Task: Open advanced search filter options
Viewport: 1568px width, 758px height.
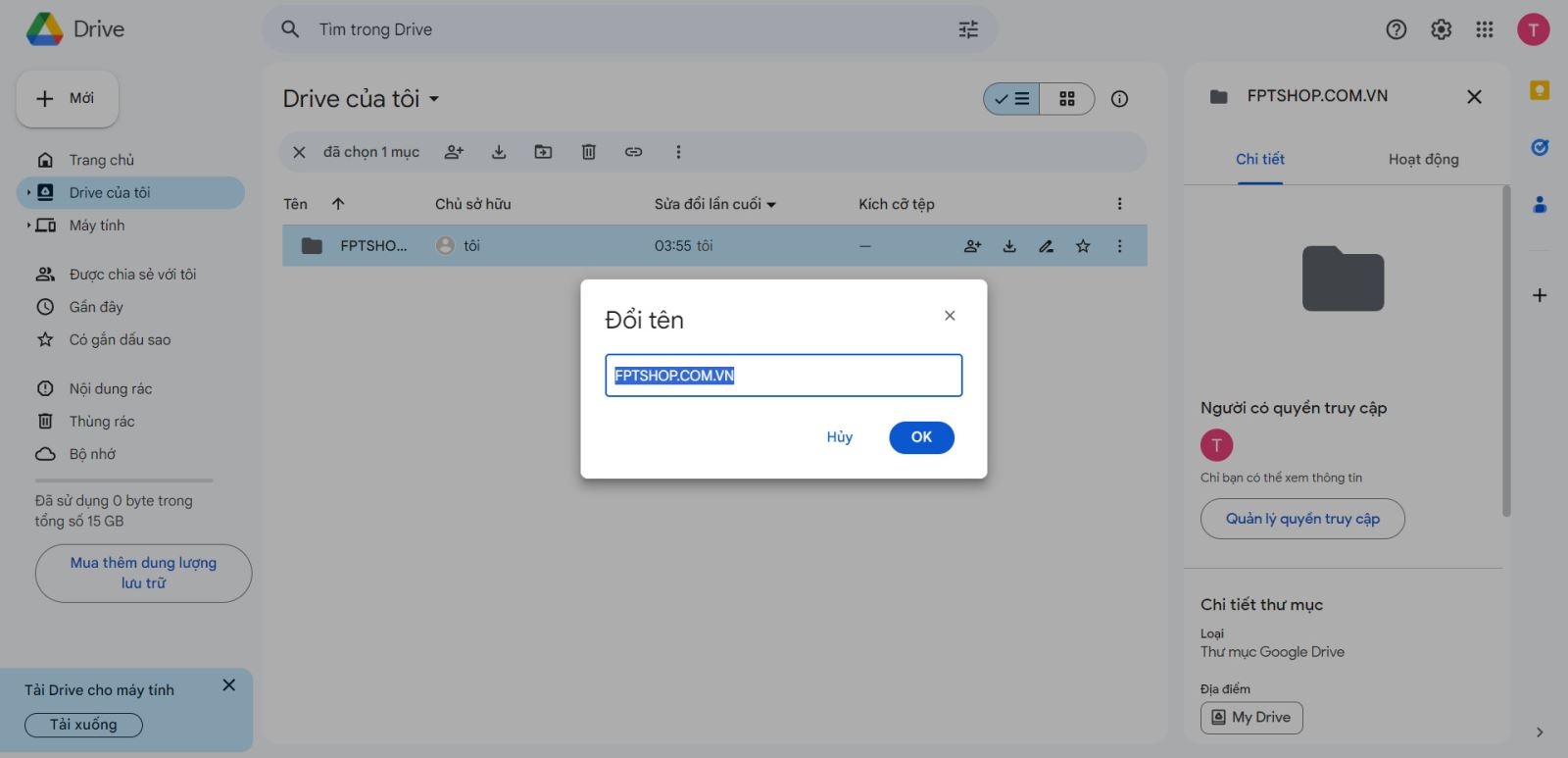Action: coord(968,29)
